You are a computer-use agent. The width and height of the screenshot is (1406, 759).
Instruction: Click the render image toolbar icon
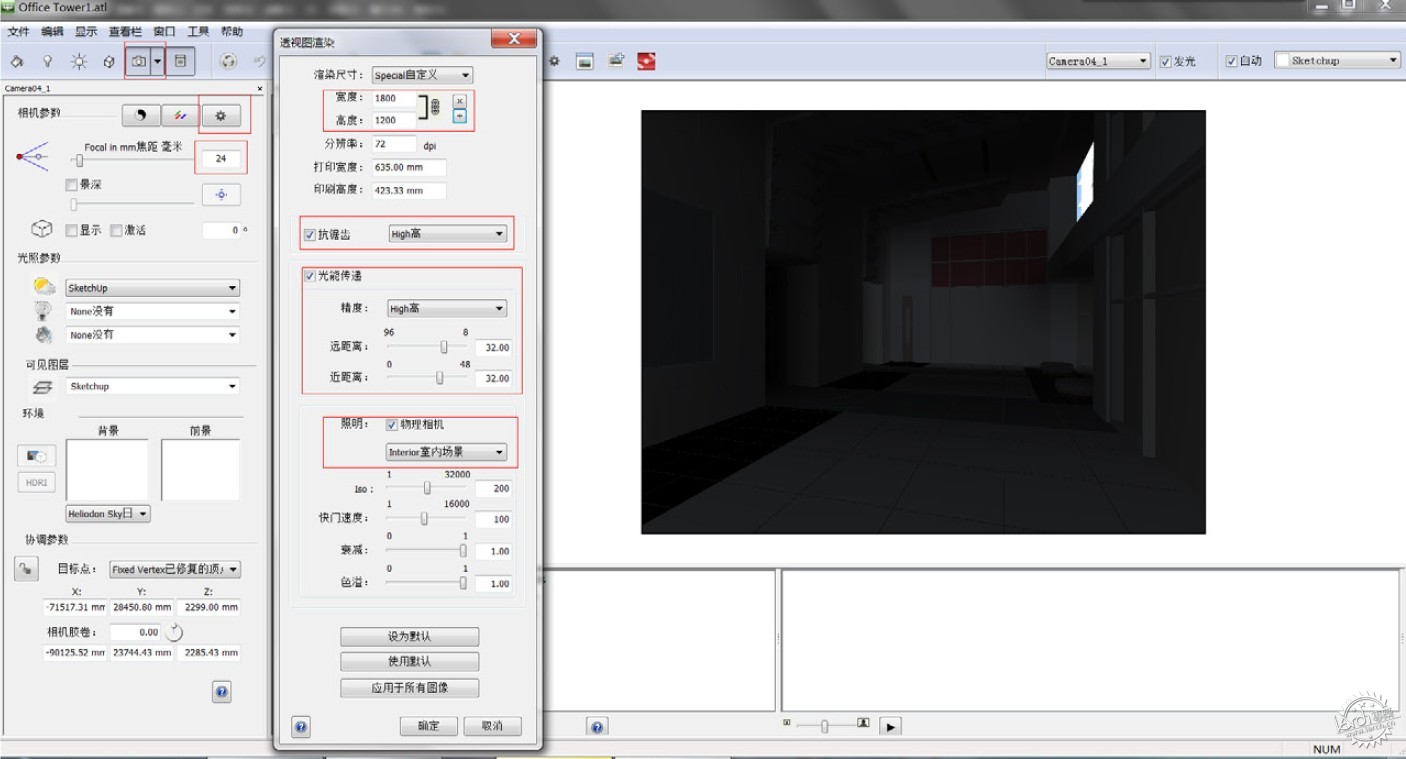point(585,62)
